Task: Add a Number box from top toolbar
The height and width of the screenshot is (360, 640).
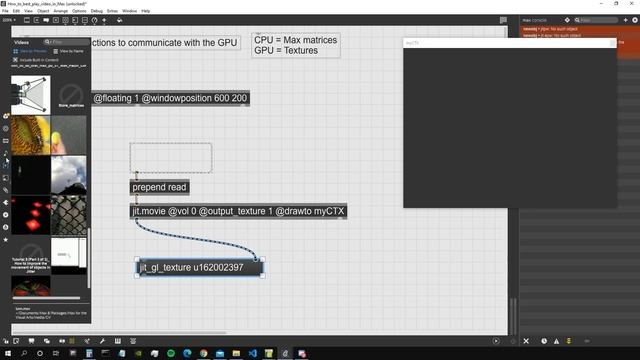Action: (75, 20)
